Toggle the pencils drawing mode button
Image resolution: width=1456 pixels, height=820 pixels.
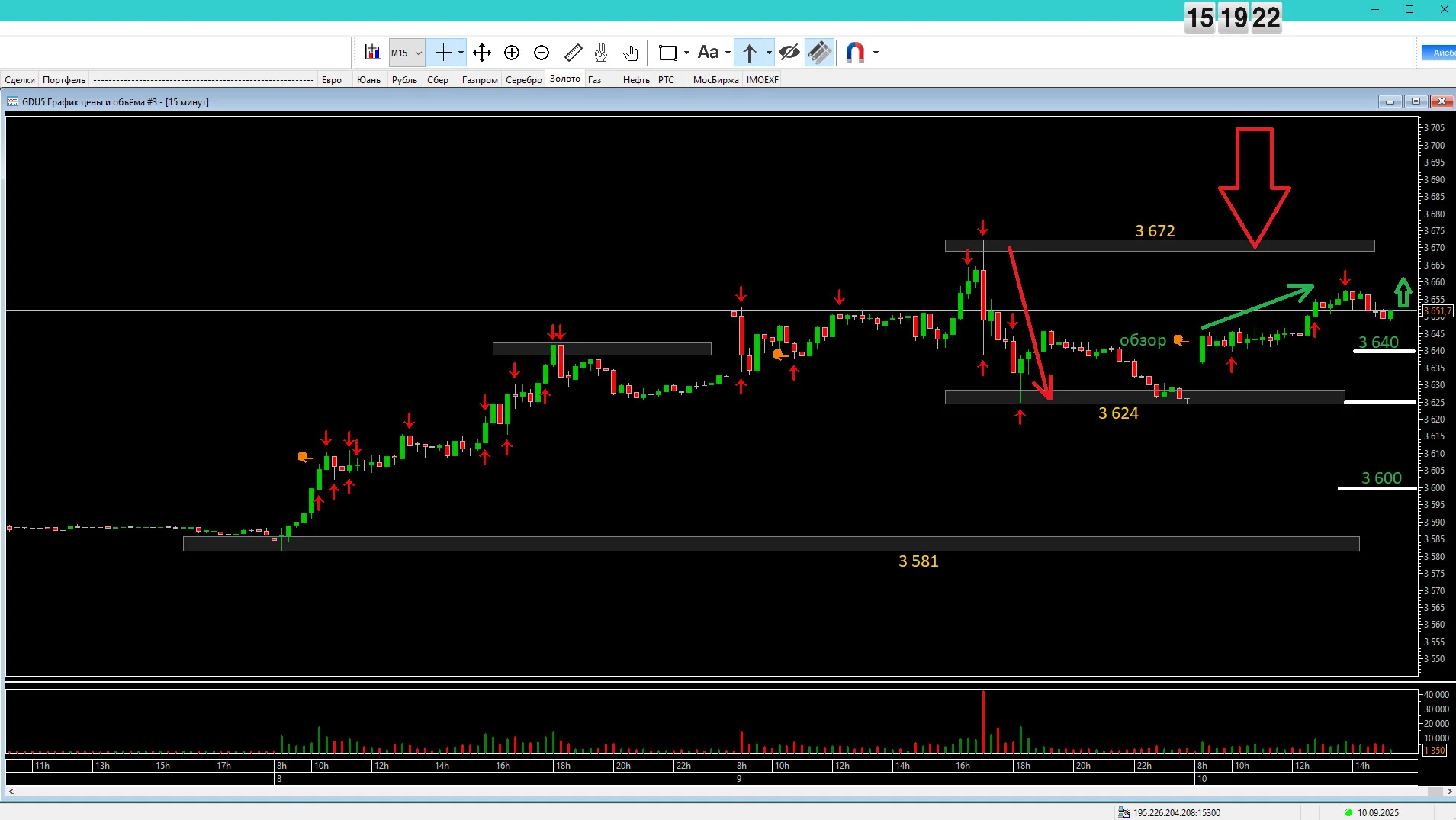pyautogui.click(x=819, y=53)
